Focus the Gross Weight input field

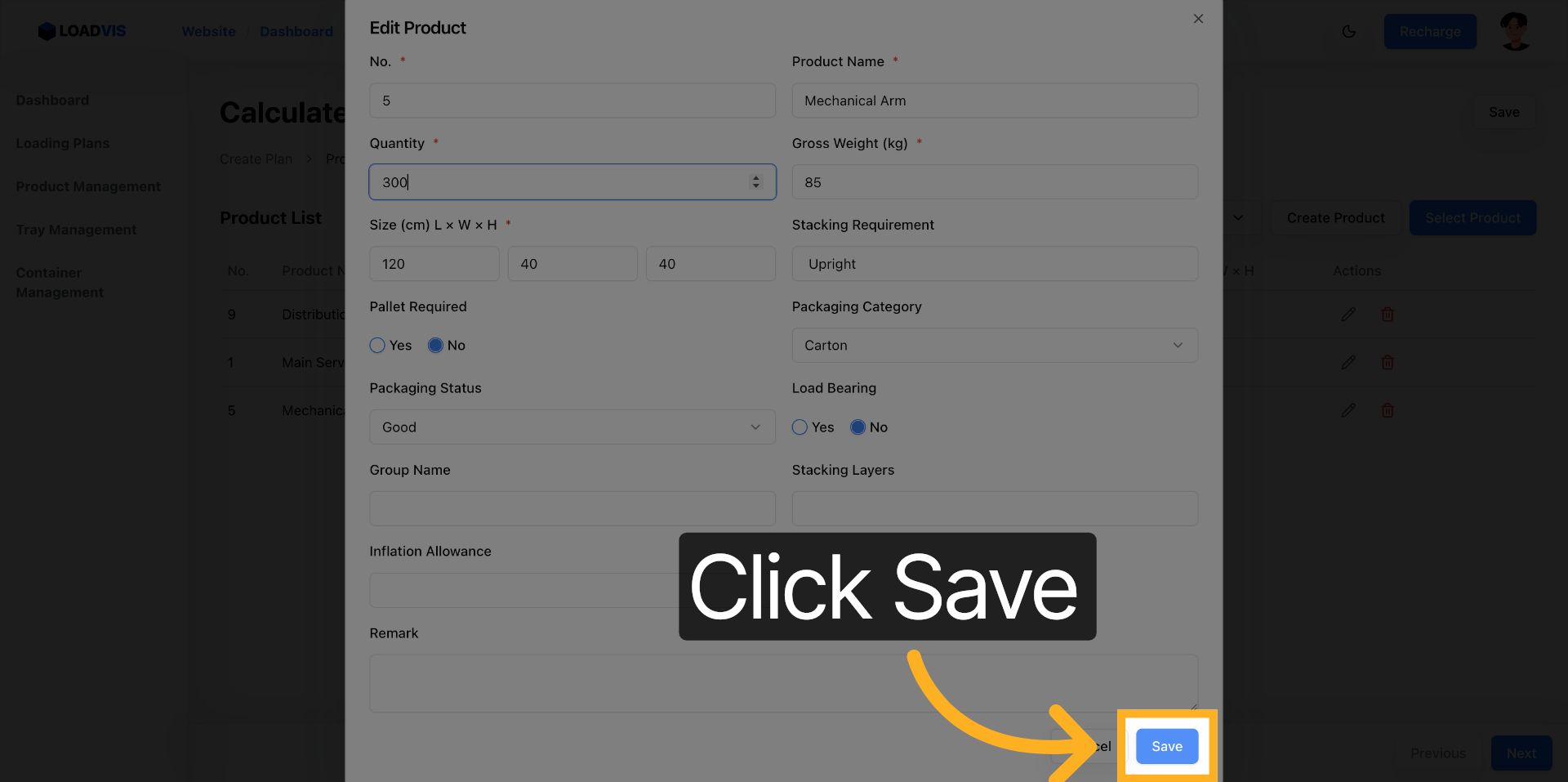click(x=995, y=181)
